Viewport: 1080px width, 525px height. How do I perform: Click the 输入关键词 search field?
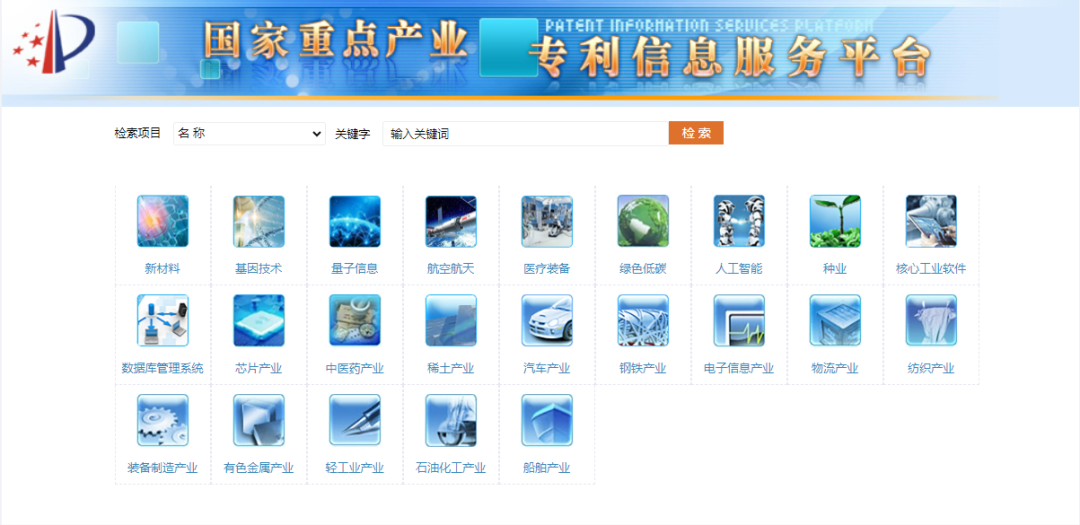525,133
